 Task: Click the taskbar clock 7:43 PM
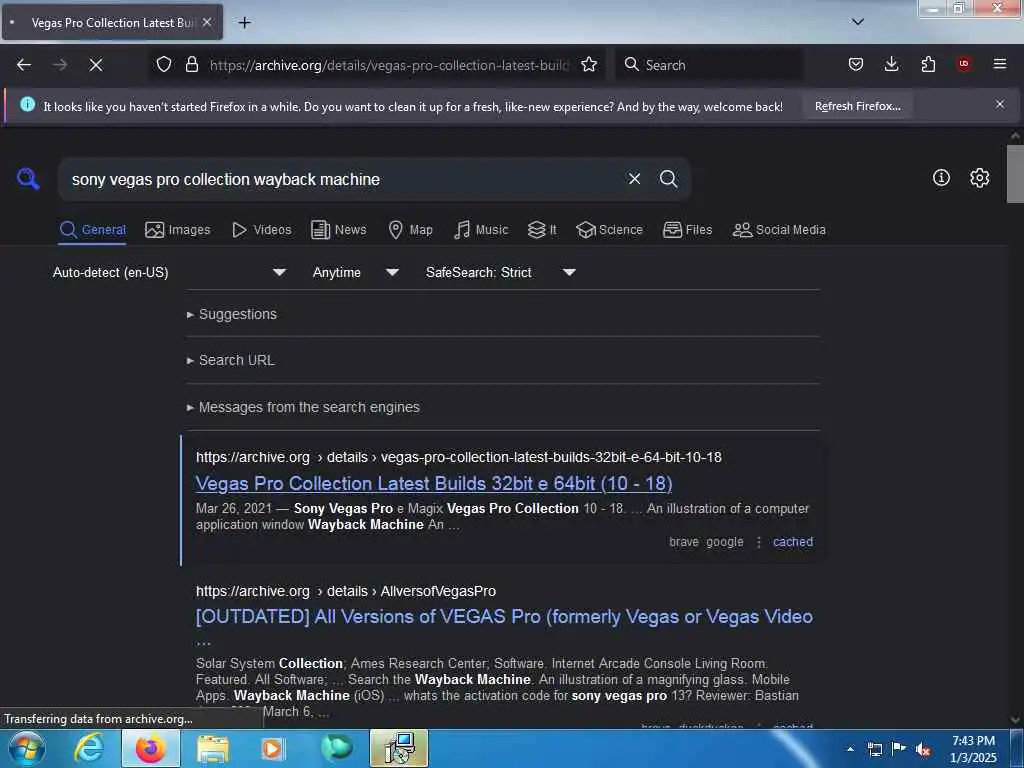click(974, 749)
